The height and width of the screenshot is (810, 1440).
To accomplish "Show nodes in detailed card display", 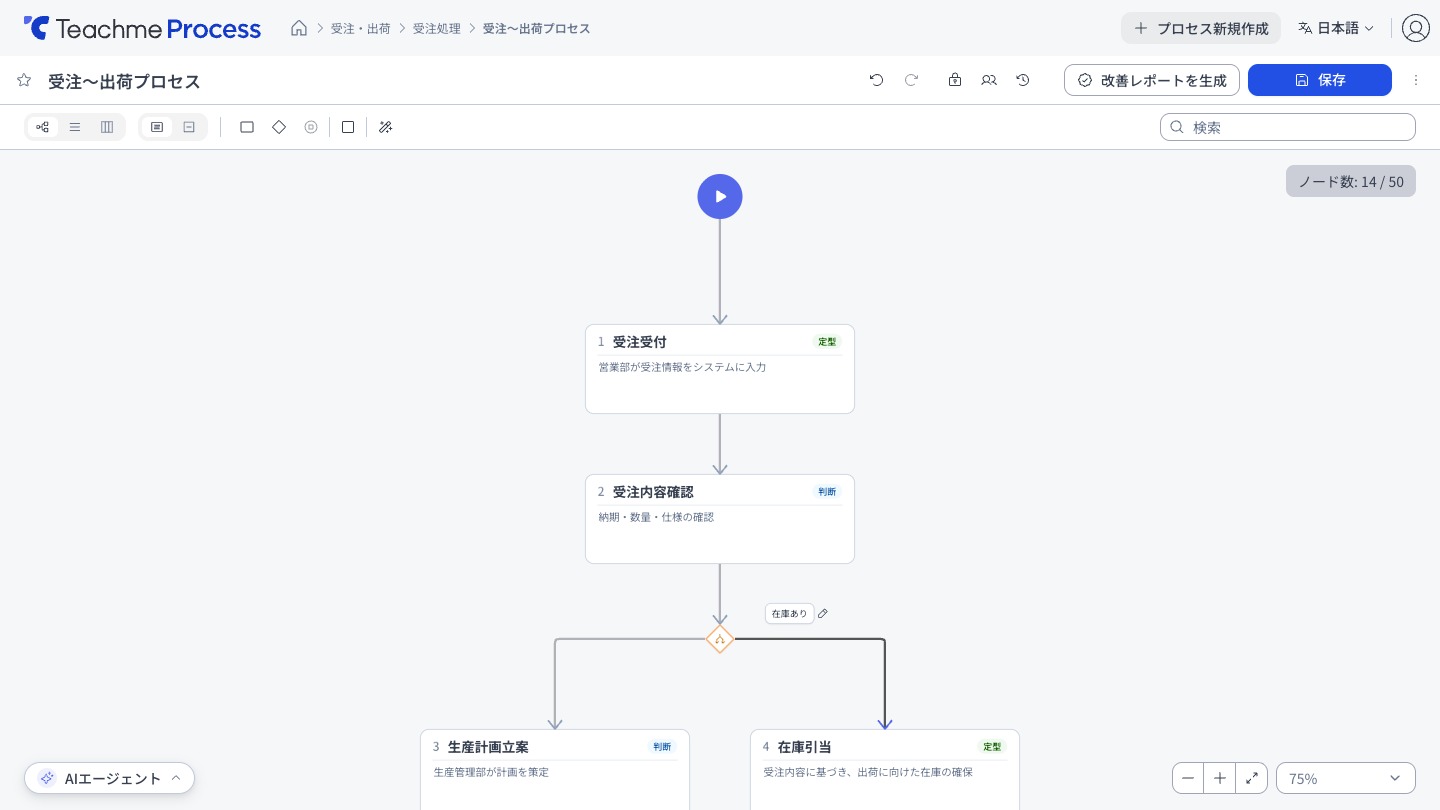I will 157,127.
